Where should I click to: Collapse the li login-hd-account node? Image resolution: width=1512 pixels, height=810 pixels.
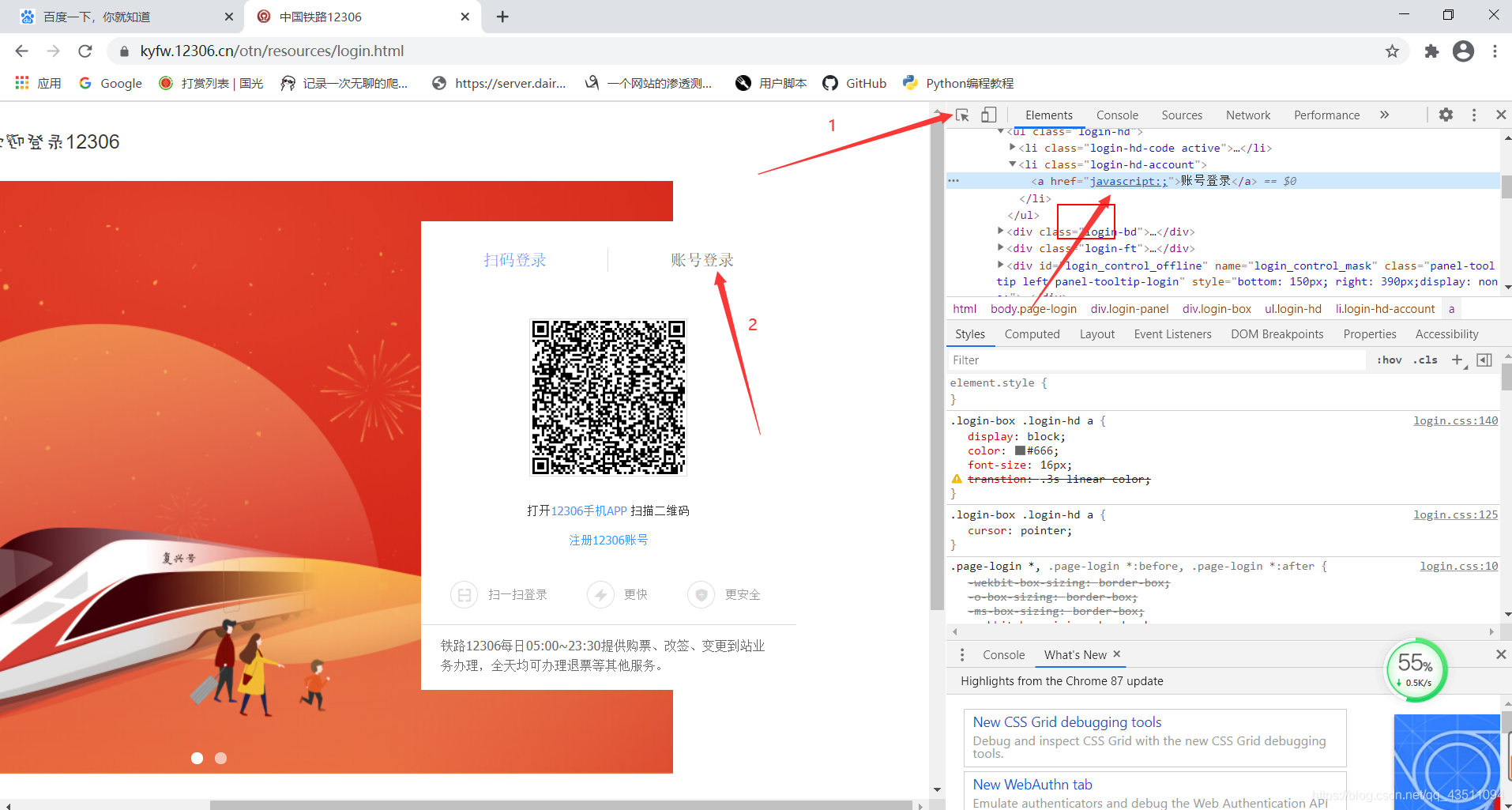coord(1013,164)
